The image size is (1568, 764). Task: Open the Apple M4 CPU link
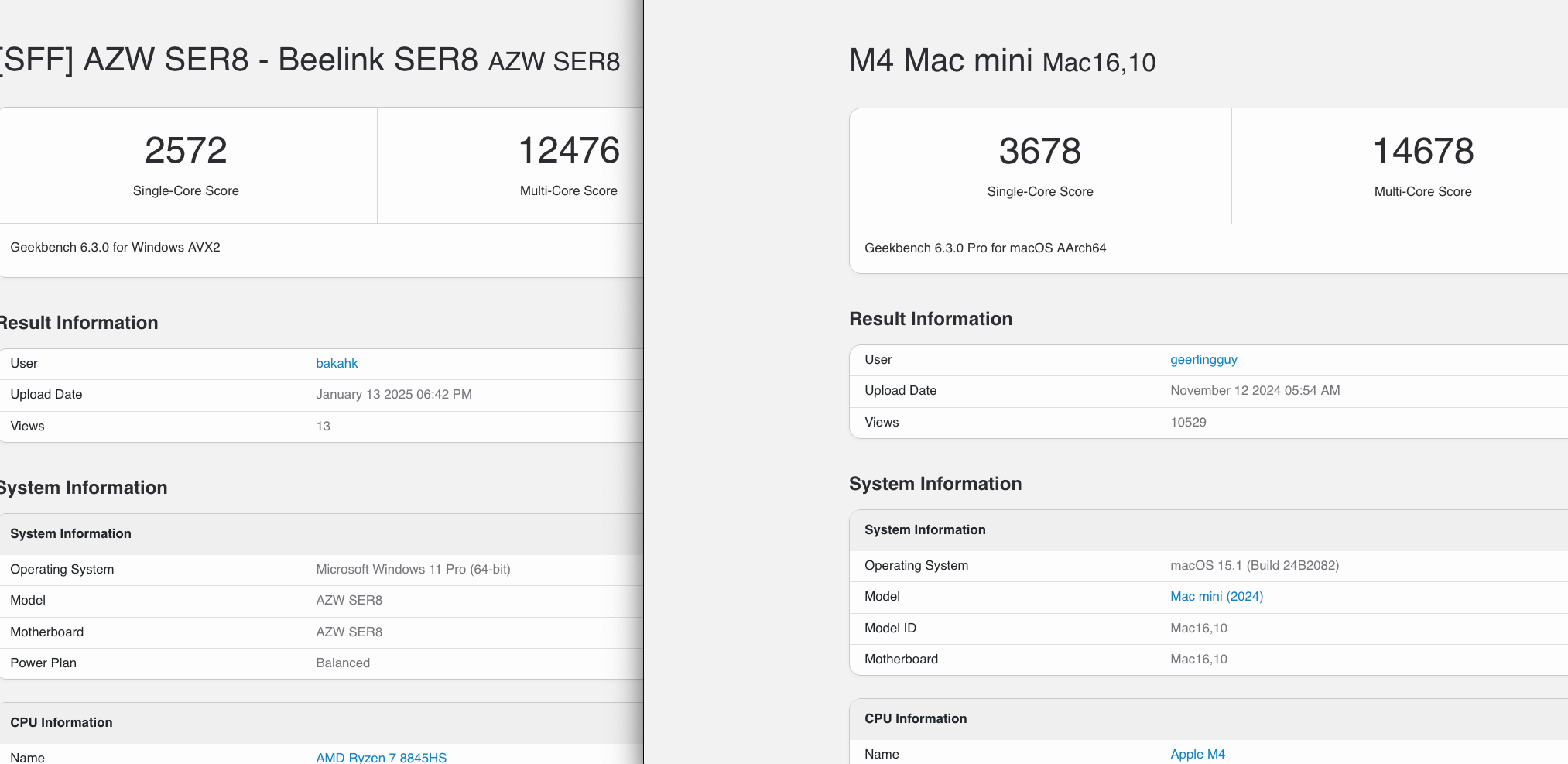pos(1197,754)
